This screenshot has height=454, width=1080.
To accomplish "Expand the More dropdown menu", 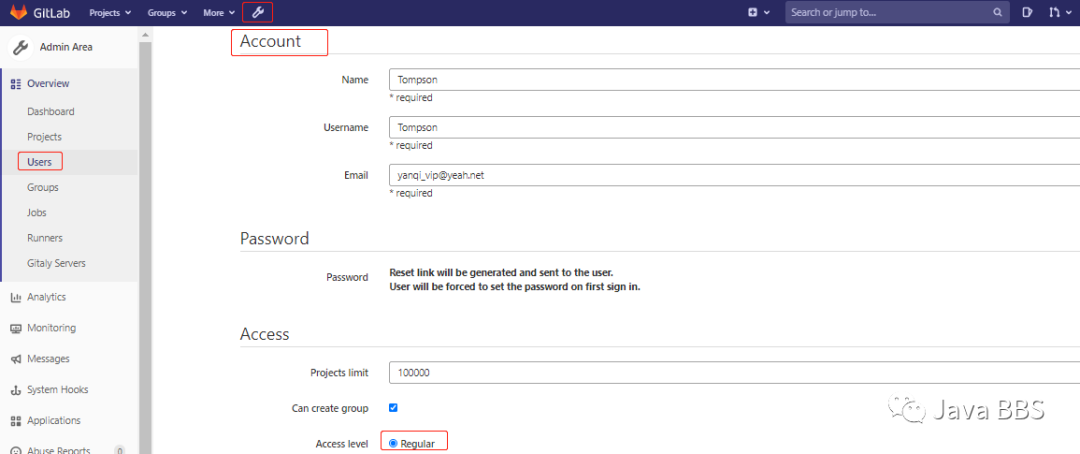I will [x=218, y=13].
